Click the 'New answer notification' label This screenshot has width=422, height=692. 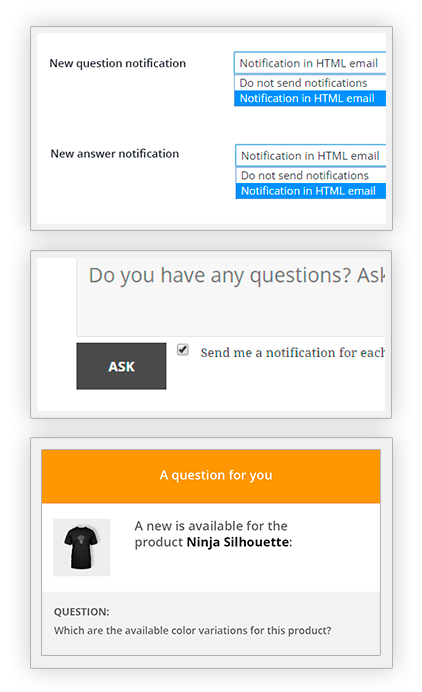(115, 154)
